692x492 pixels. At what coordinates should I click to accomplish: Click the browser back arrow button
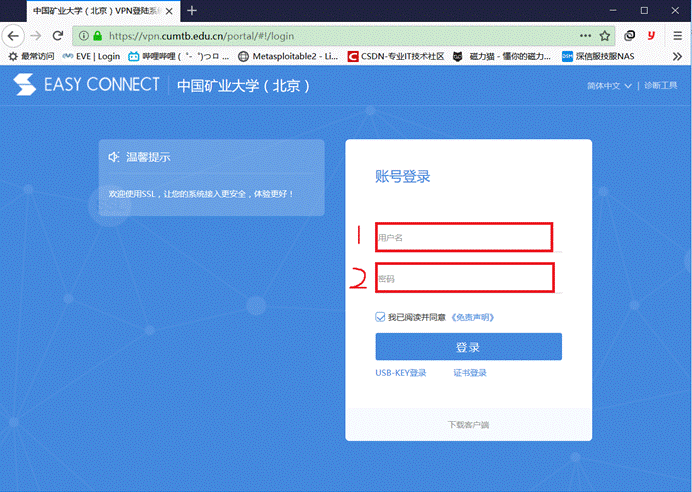pos(13,35)
